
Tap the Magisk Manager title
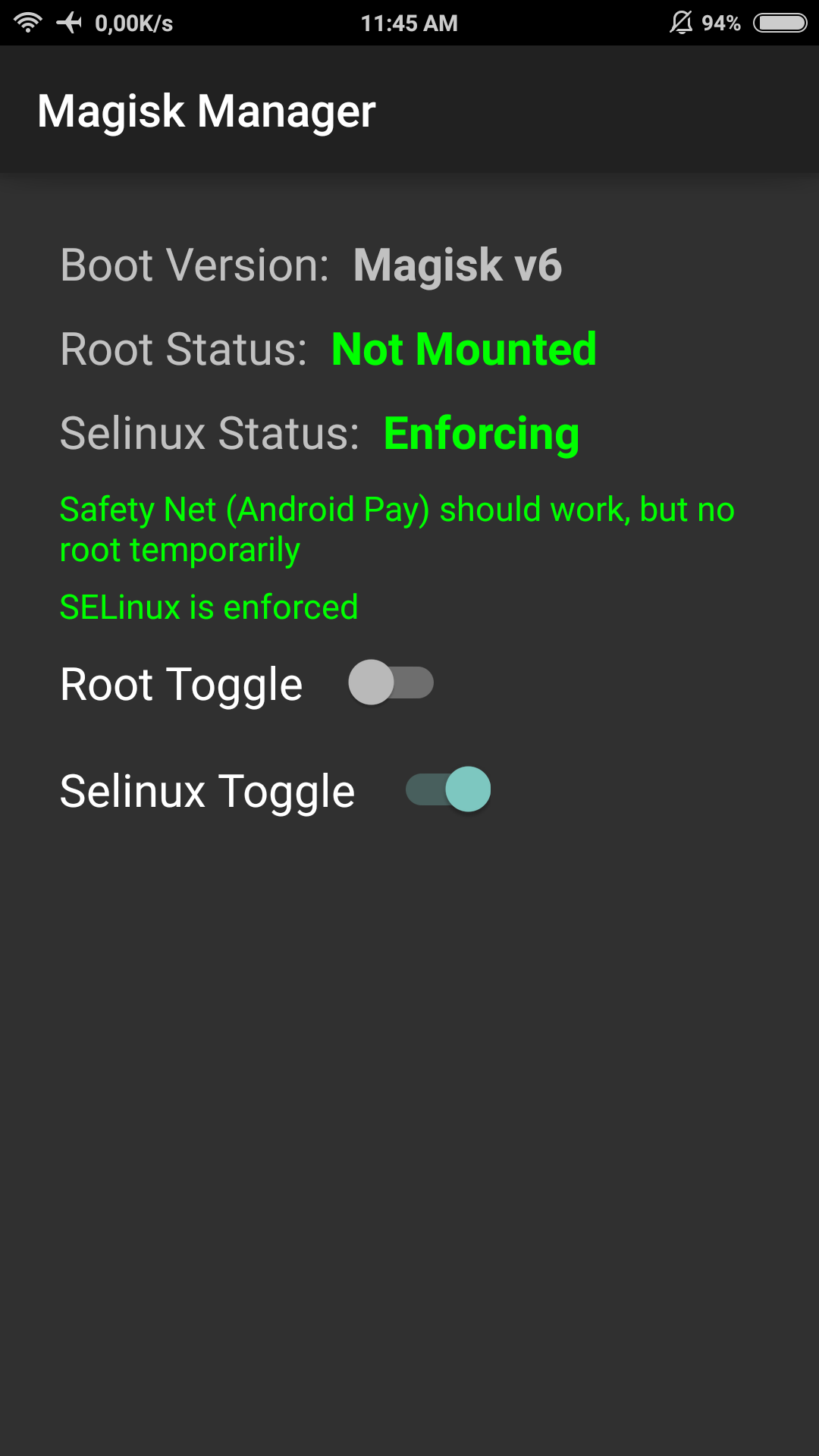[x=206, y=111]
